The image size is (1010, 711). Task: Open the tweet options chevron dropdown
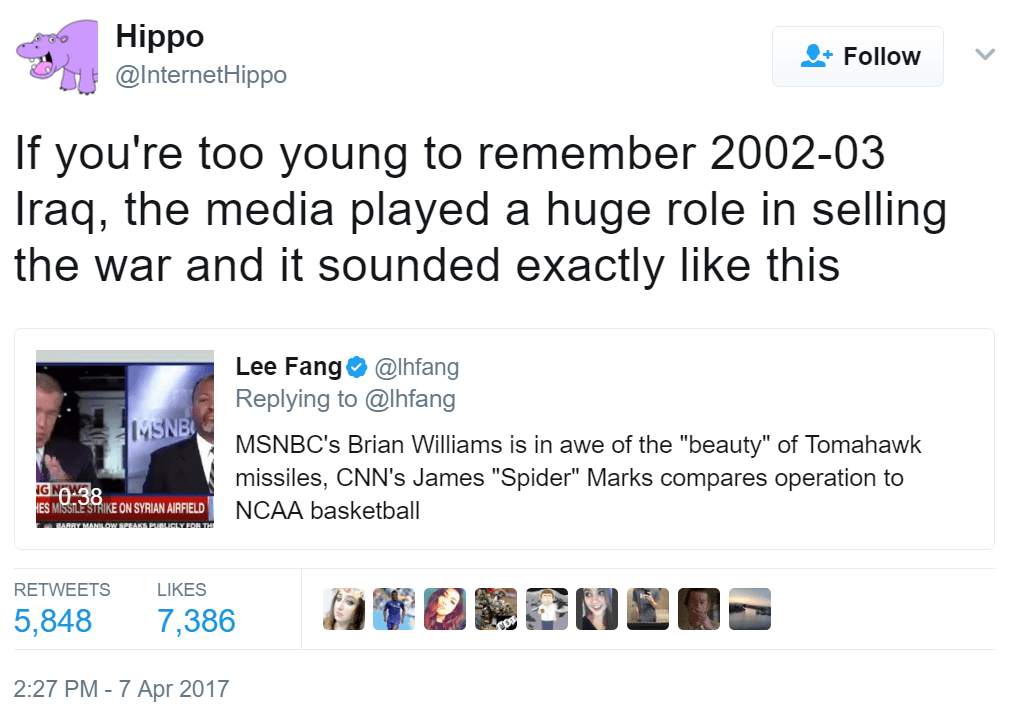click(x=985, y=55)
